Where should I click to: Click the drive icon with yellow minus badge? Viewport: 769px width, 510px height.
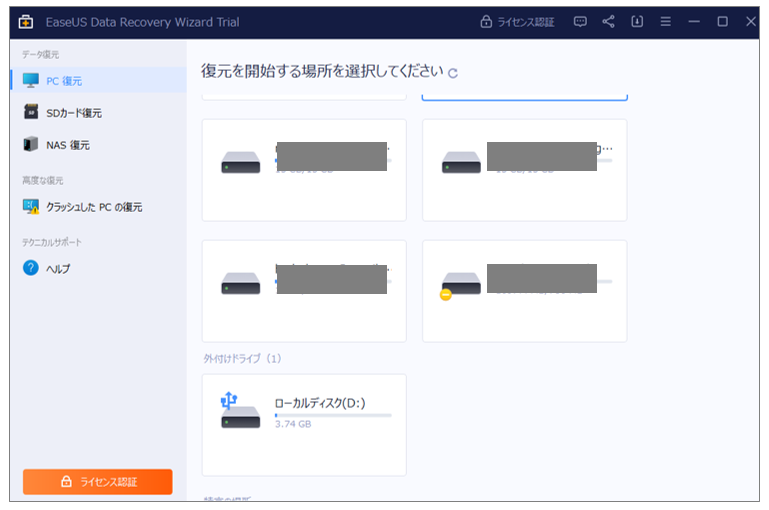click(x=460, y=285)
